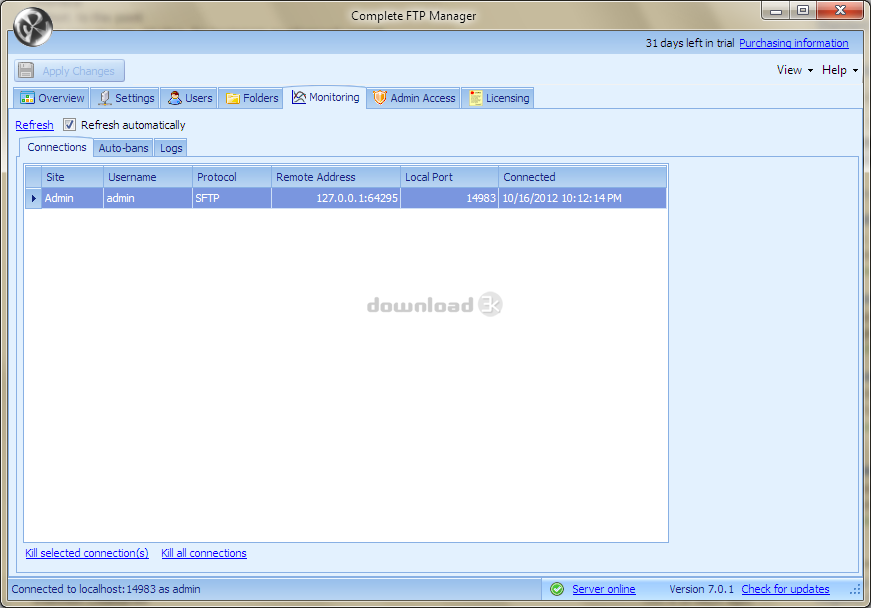This screenshot has width=871, height=608.
Task: Open the View dropdown menu
Action: pyautogui.click(x=794, y=70)
